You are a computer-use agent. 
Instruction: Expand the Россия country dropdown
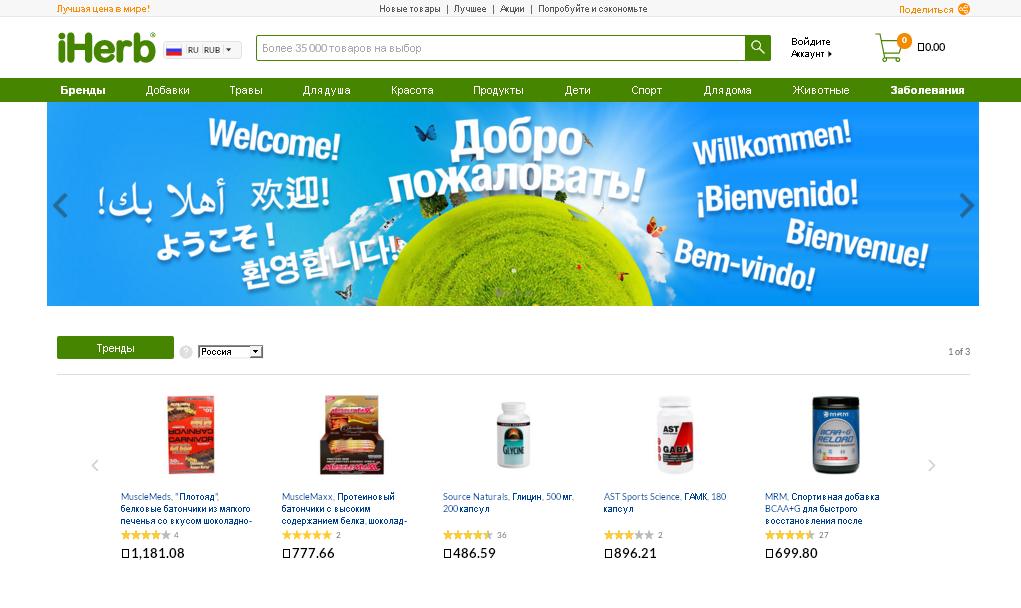(230, 352)
